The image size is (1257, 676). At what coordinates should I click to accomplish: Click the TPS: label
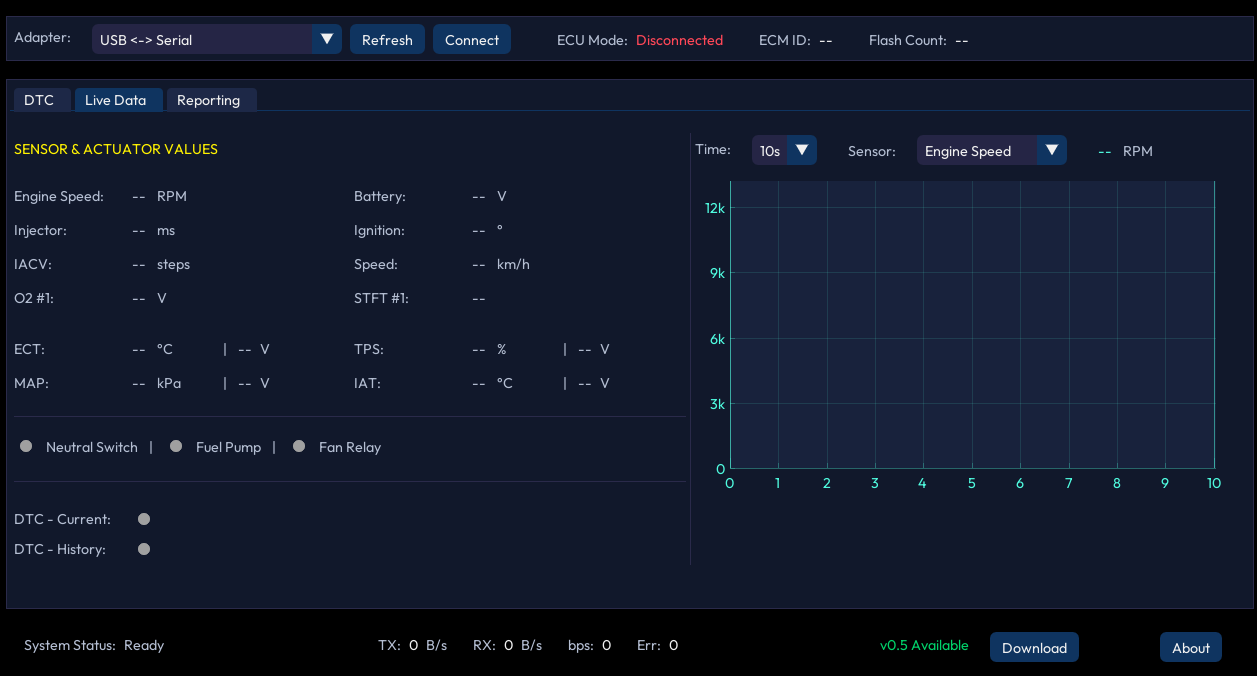[369, 349]
